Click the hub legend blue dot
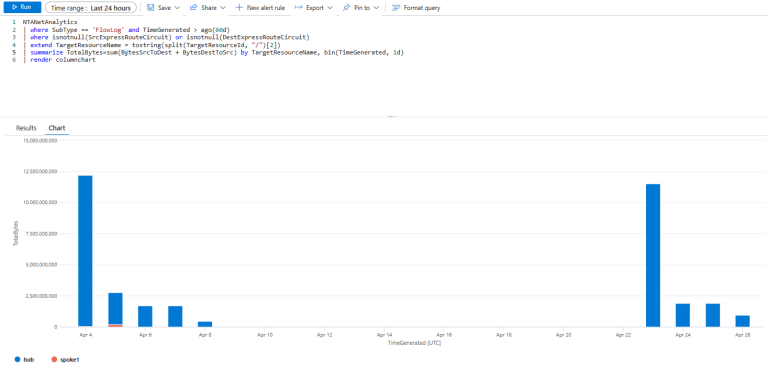This screenshot has width=768, height=369. click(17, 360)
